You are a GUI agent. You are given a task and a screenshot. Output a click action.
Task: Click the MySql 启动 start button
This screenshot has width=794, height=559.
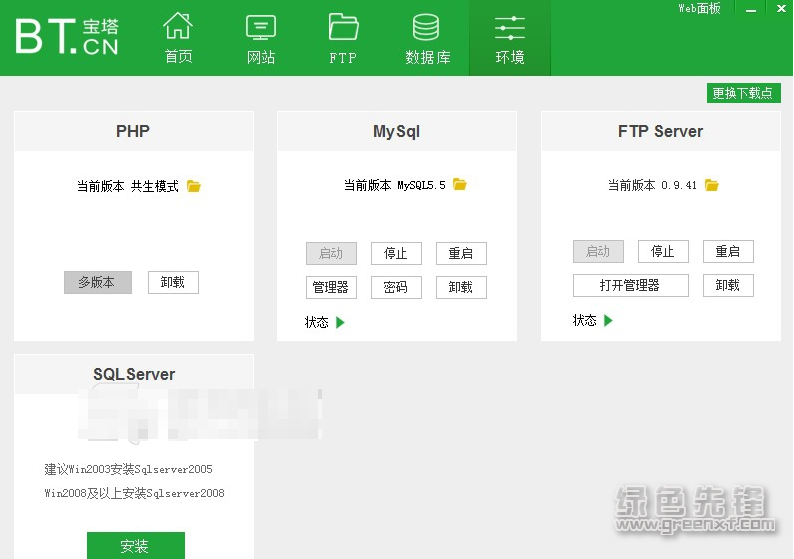point(331,253)
